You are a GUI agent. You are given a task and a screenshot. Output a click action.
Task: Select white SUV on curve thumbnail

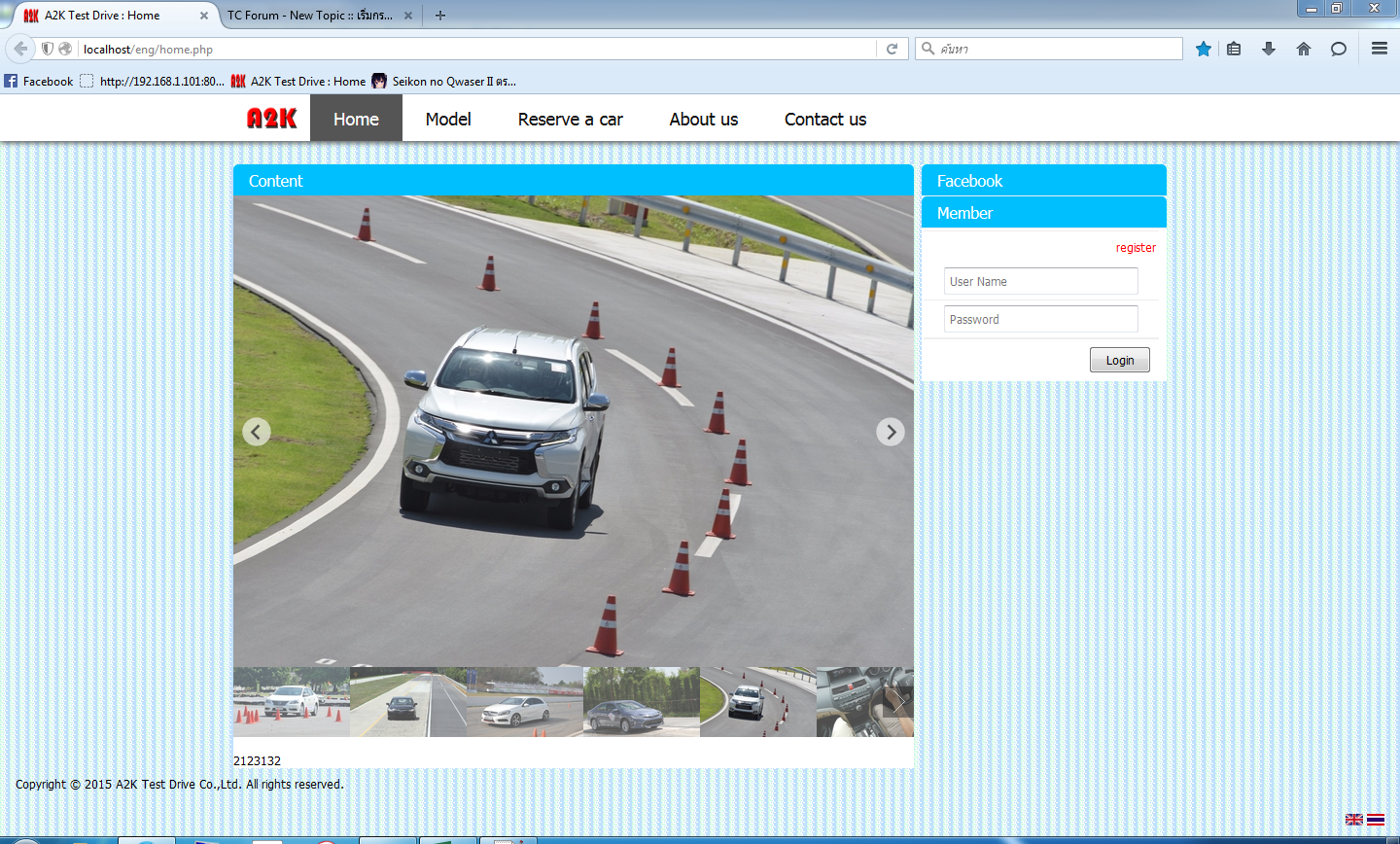(758, 702)
